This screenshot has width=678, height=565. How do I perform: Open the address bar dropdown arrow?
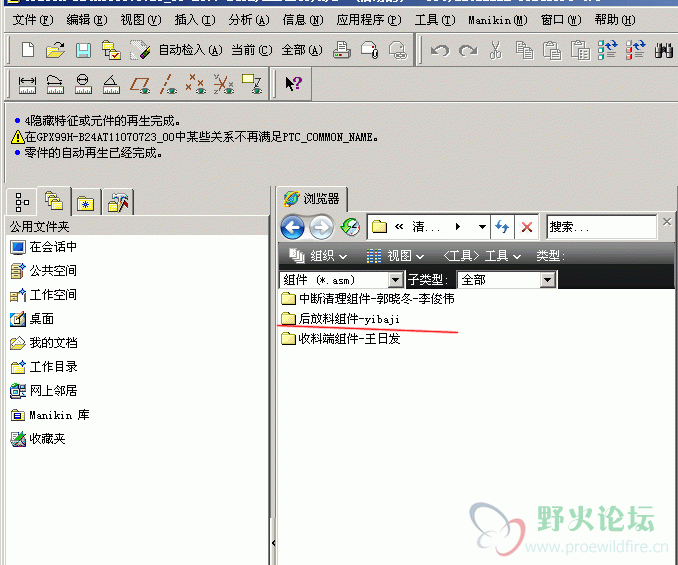click(x=482, y=227)
